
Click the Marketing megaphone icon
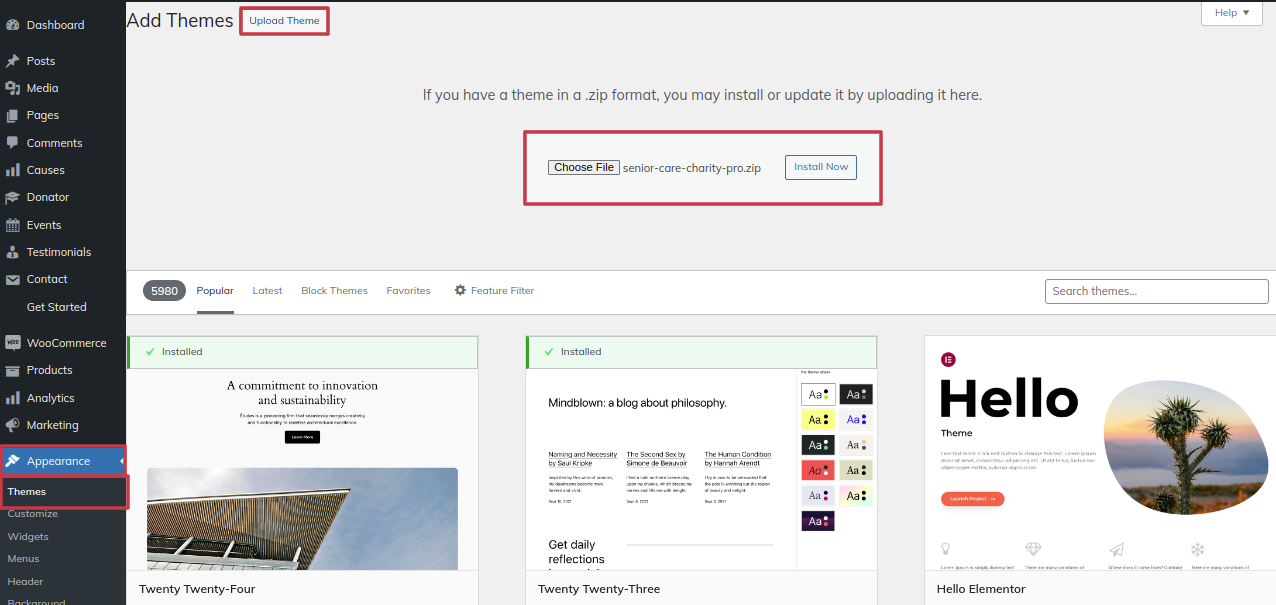click(13, 425)
